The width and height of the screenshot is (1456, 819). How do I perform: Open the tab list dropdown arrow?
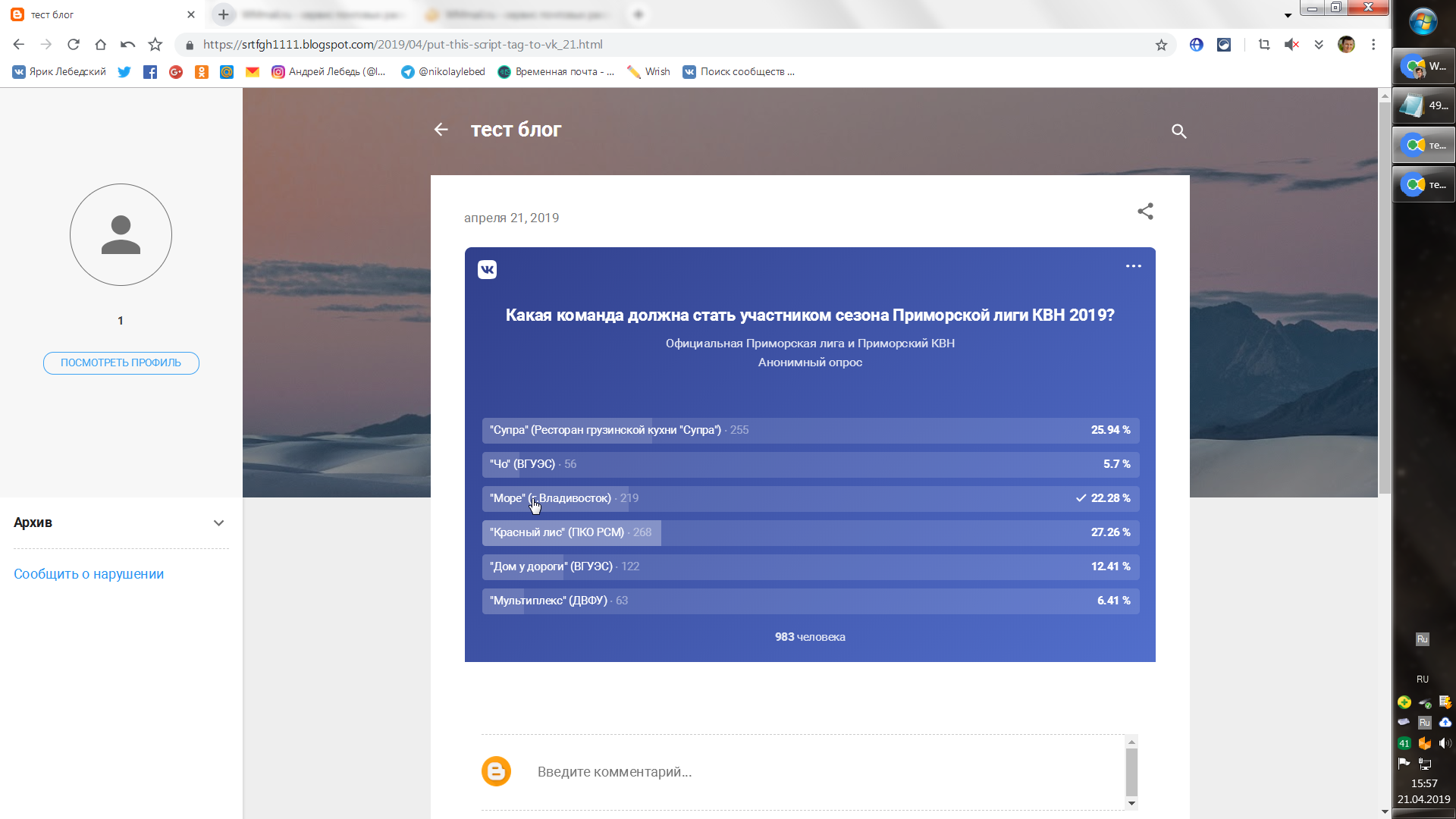pyautogui.click(x=1288, y=15)
